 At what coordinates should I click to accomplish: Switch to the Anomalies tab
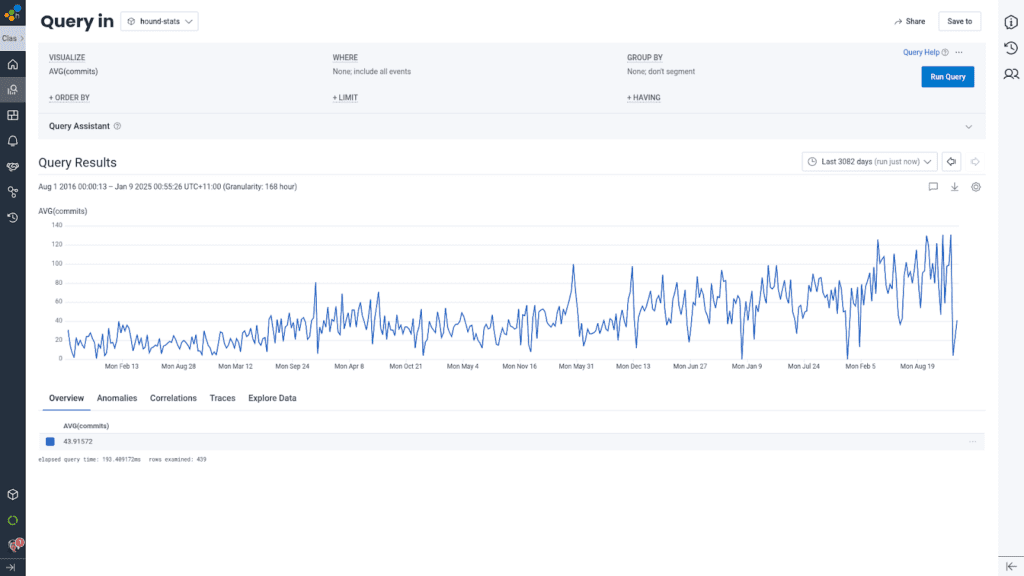tap(117, 398)
